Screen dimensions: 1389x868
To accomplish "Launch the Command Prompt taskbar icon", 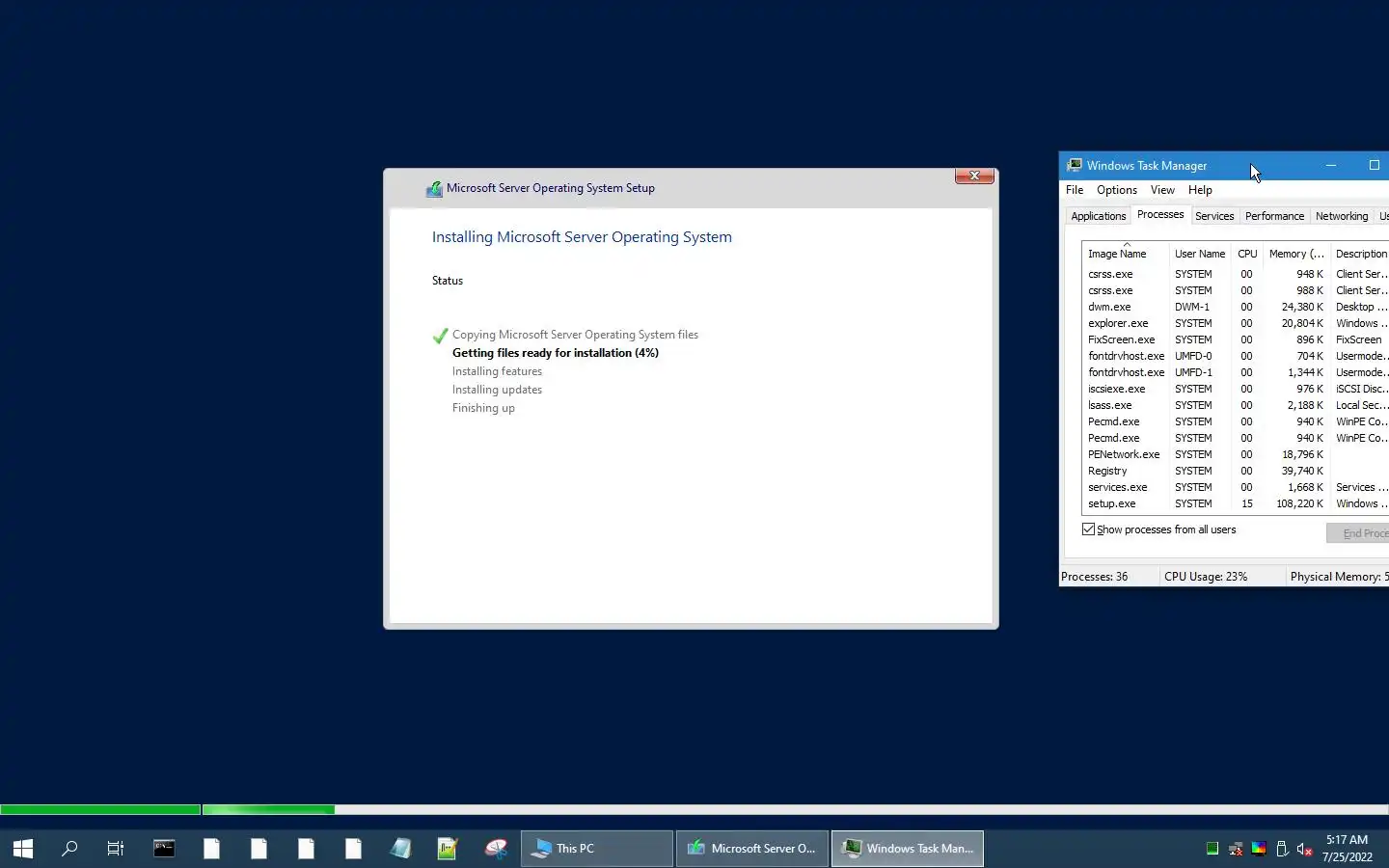I will click(164, 849).
